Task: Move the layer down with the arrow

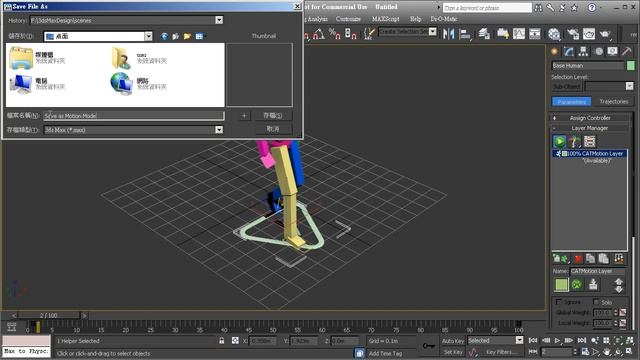Action: pos(619,289)
